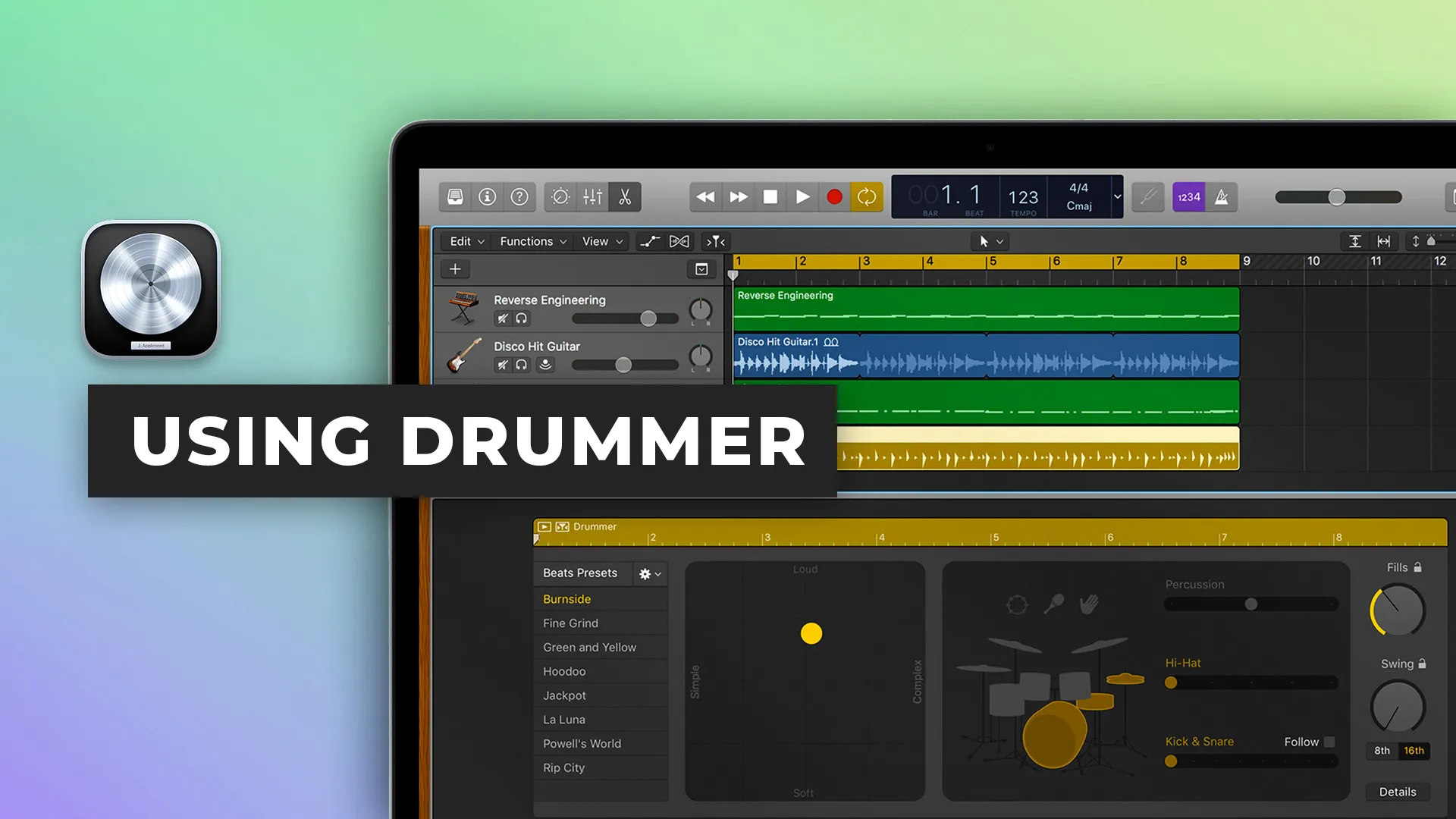Viewport: 1456px width, 819px height.
Task: Click the Catch Playhead button
Action: coord(716,241)
